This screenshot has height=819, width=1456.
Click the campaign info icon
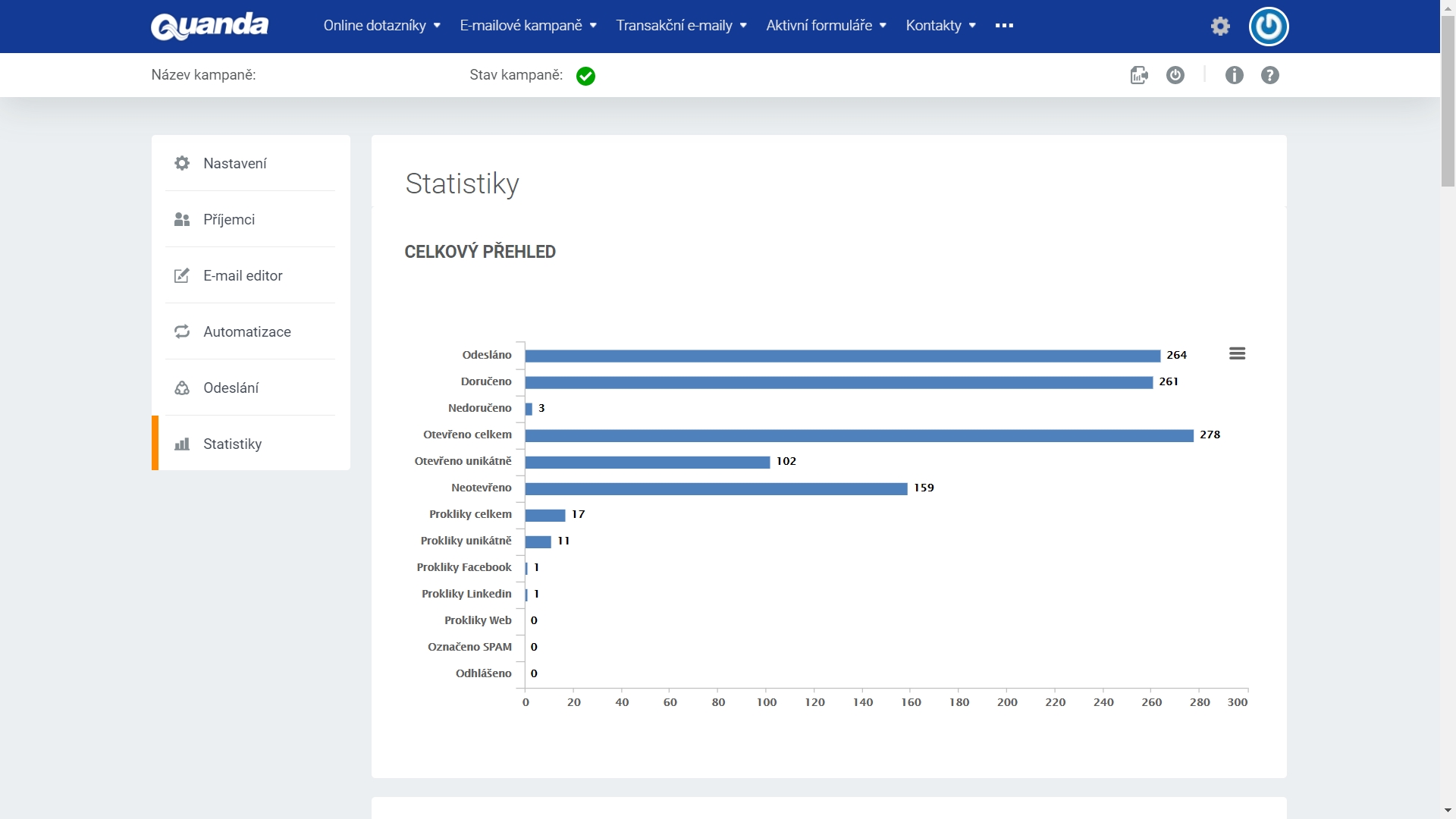pos(1232,75)
